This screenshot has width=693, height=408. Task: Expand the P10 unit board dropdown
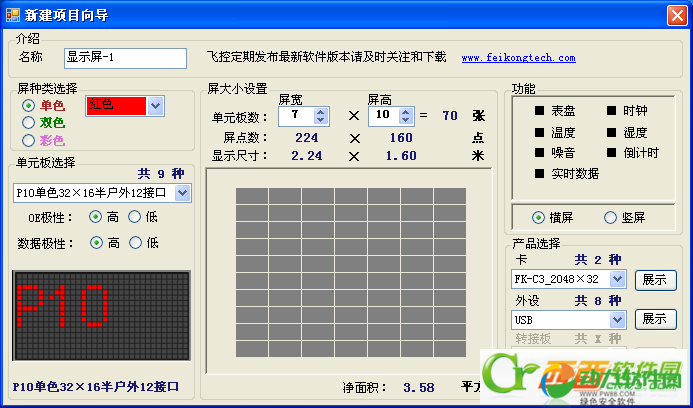click(x=181, y=192)
